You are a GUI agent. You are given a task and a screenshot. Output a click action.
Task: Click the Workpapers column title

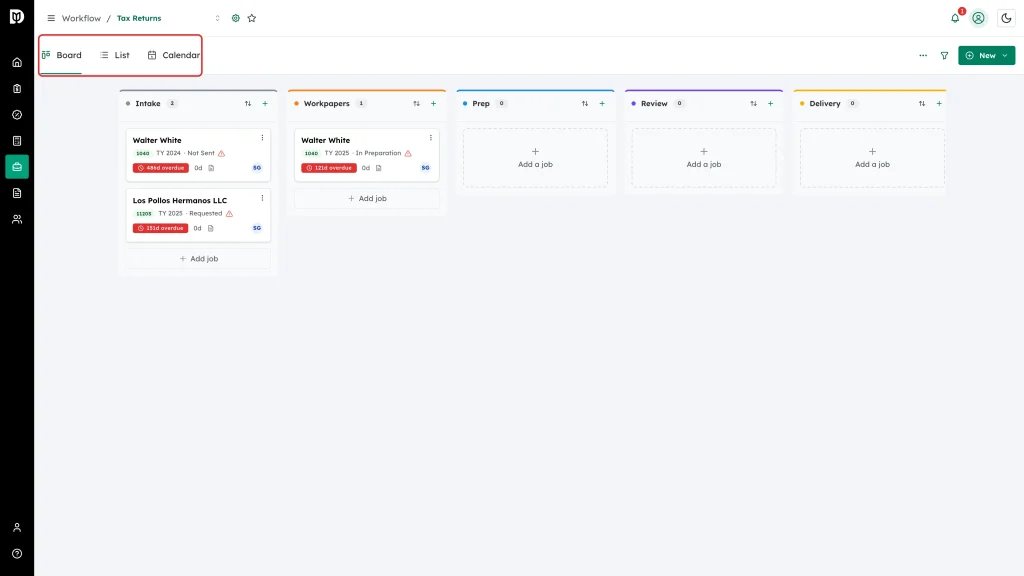[x=327, y=103]
